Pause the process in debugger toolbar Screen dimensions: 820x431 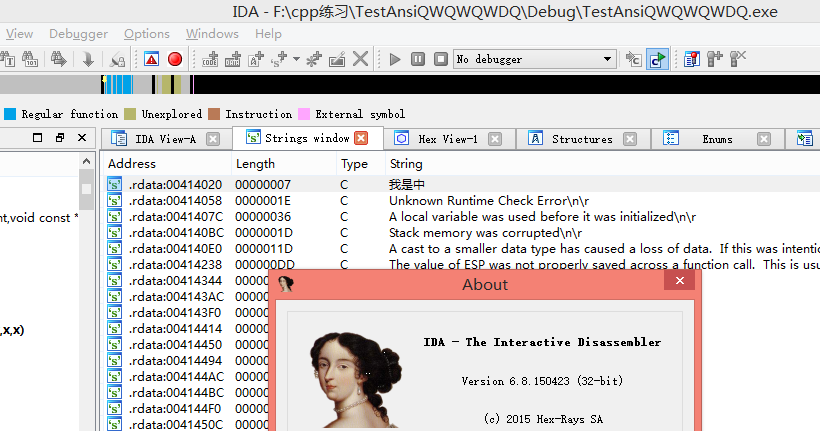tap(418, 59)
